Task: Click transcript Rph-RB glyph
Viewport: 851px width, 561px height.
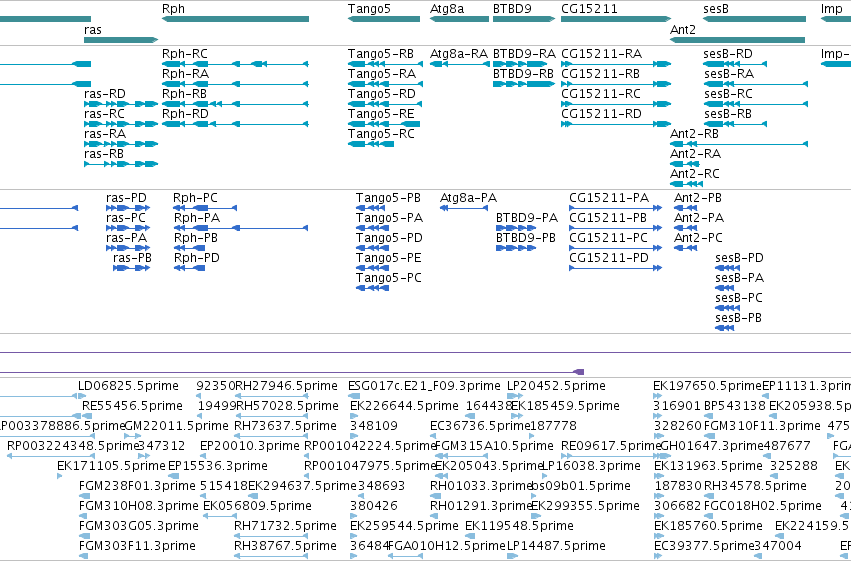Action: 235,104
